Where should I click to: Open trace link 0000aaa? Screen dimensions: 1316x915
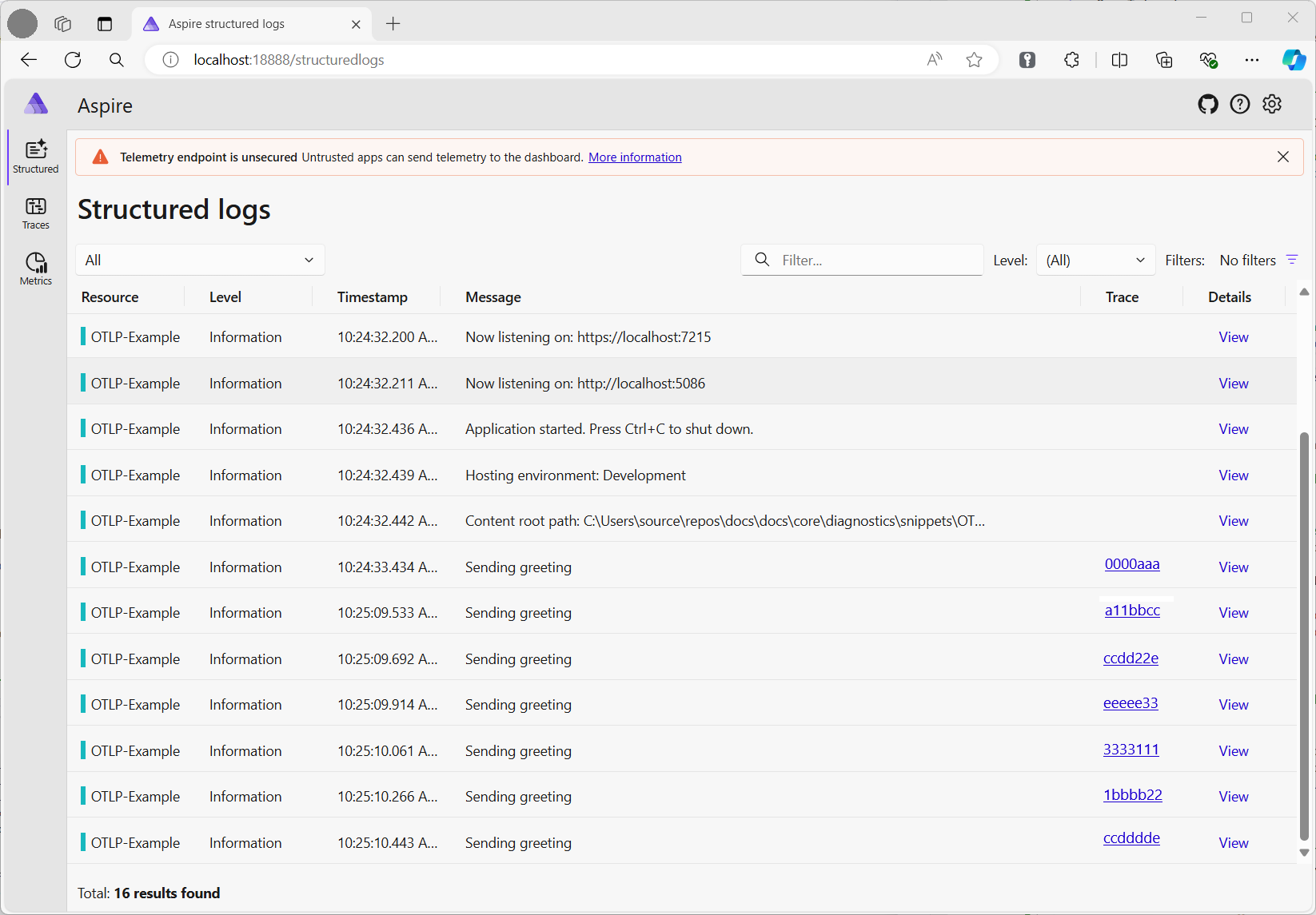click(x=1131, y=564)
